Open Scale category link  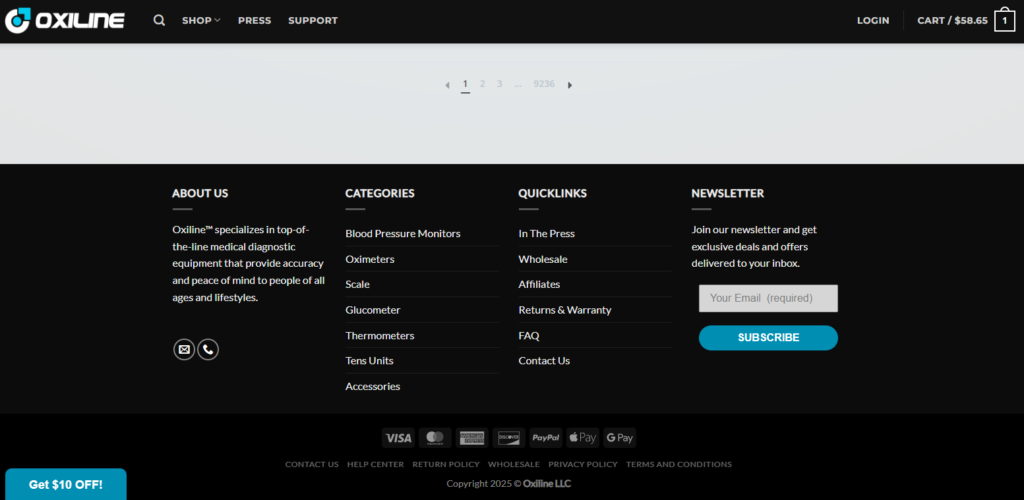(x=357, y=285)
